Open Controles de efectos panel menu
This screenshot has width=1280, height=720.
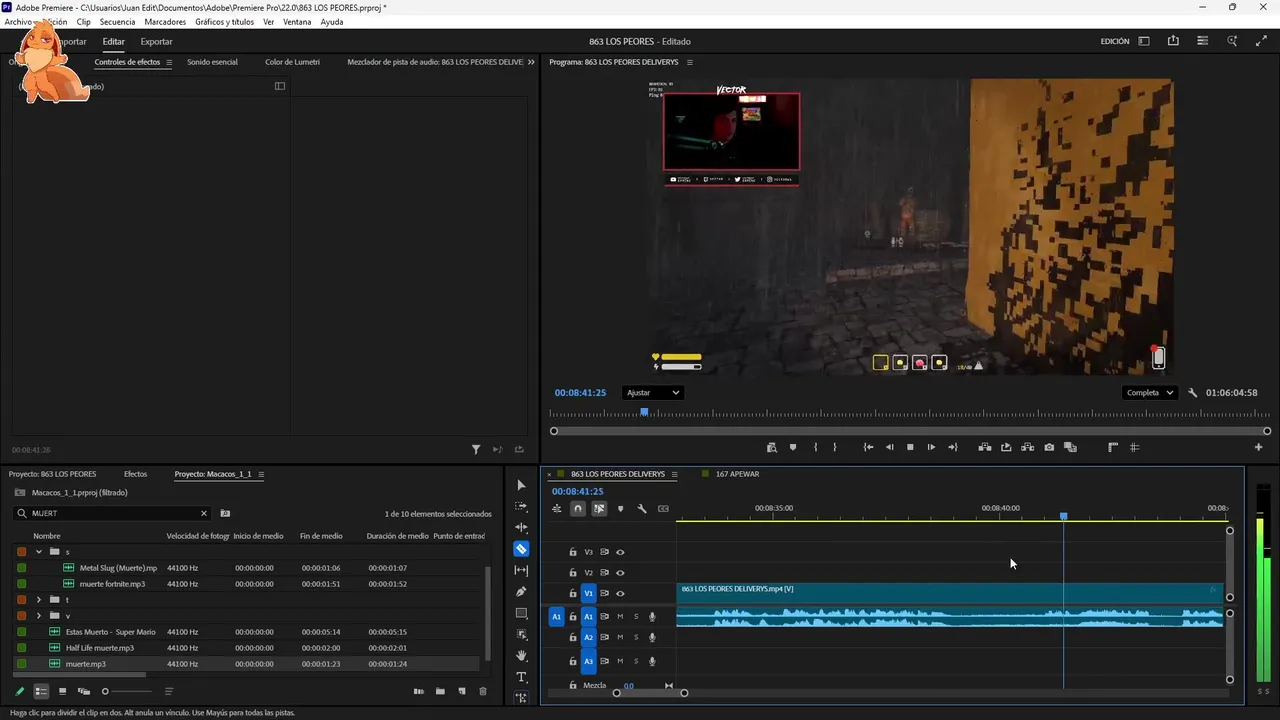pyautogui.click(x=169, y=62)
